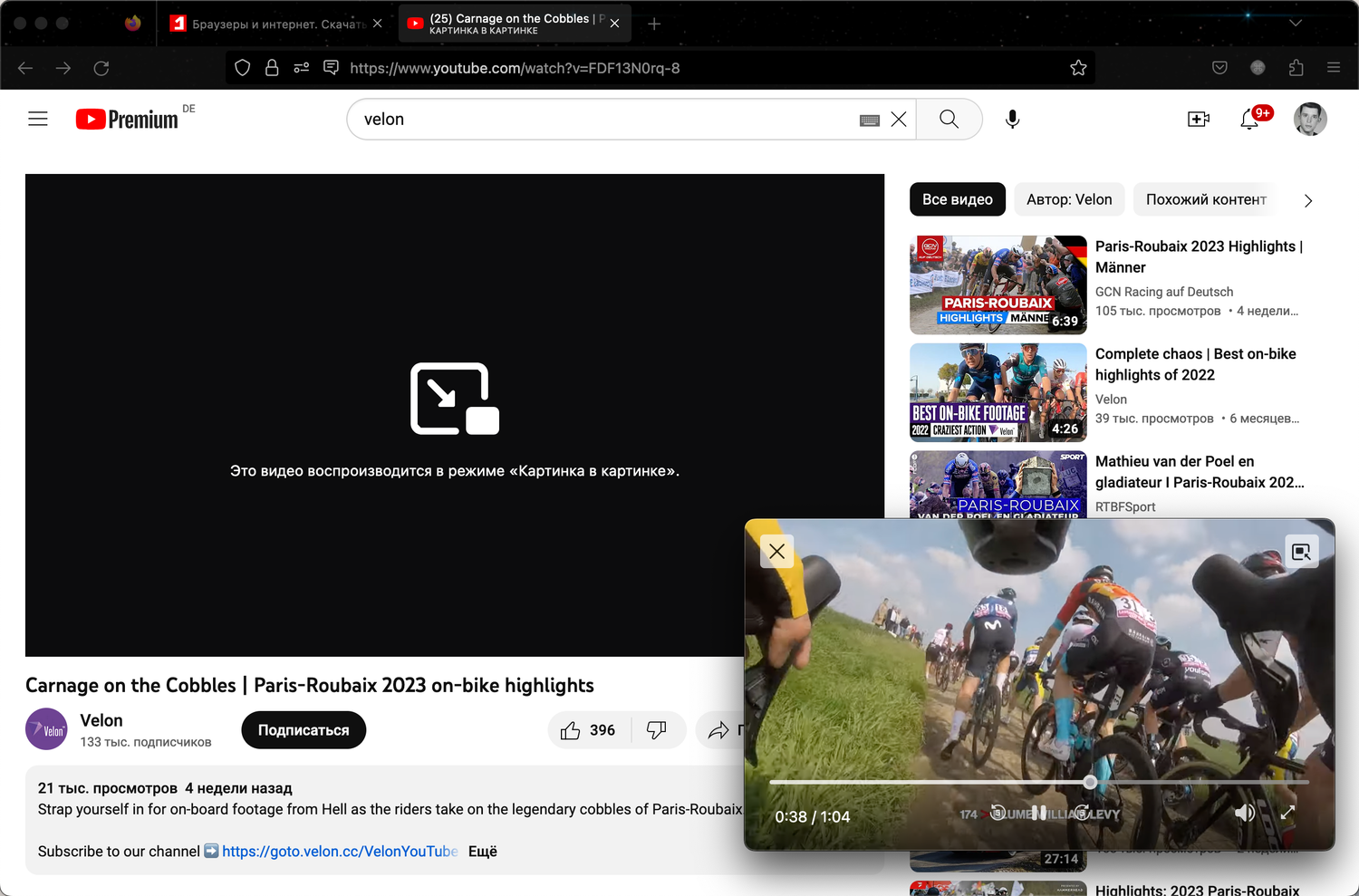Select the Carnage on the Cobbles tab
This screenshot has width=1359, height=896.
[x=515, y=24]
